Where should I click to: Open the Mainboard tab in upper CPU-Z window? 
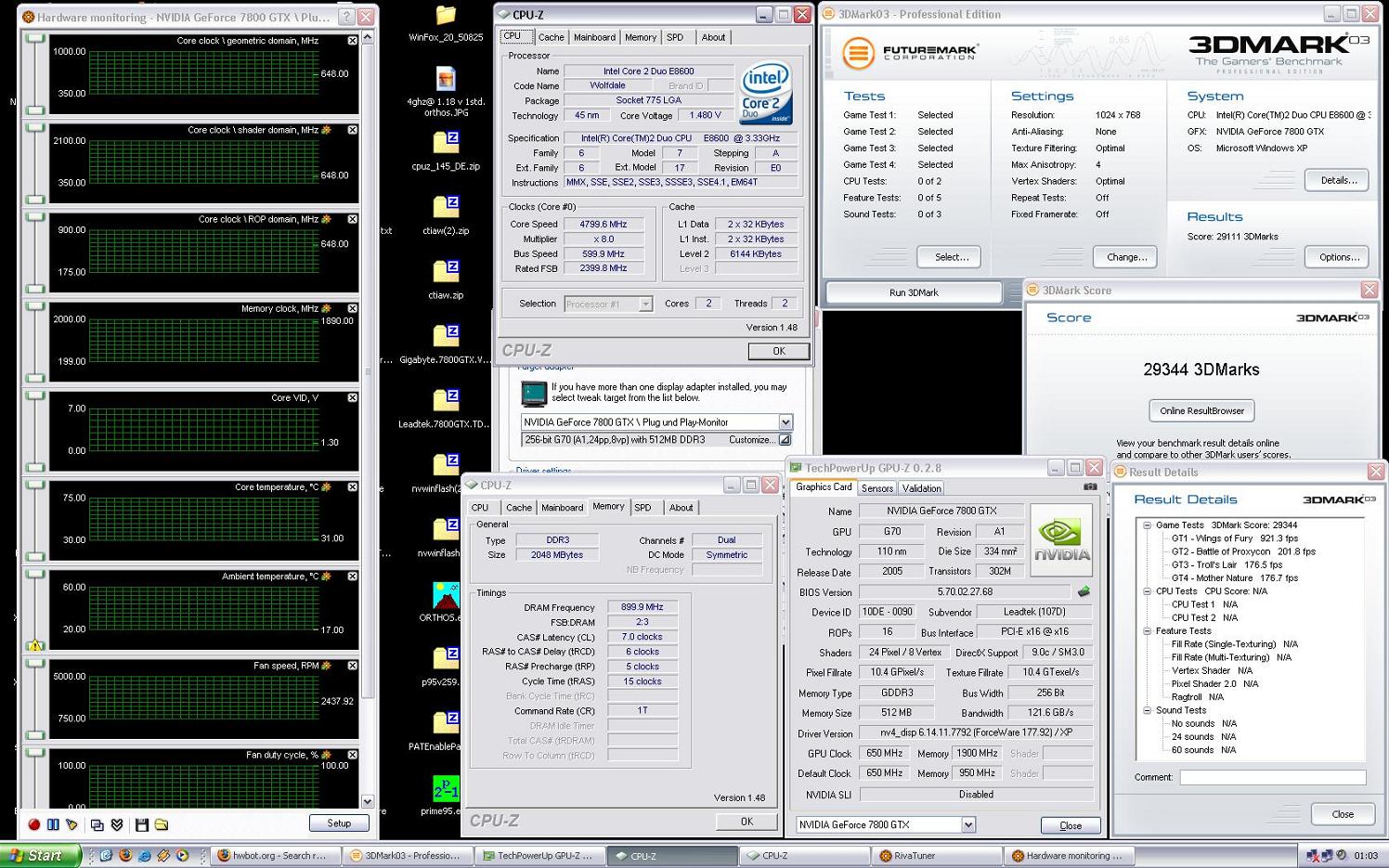pos(594,37)
